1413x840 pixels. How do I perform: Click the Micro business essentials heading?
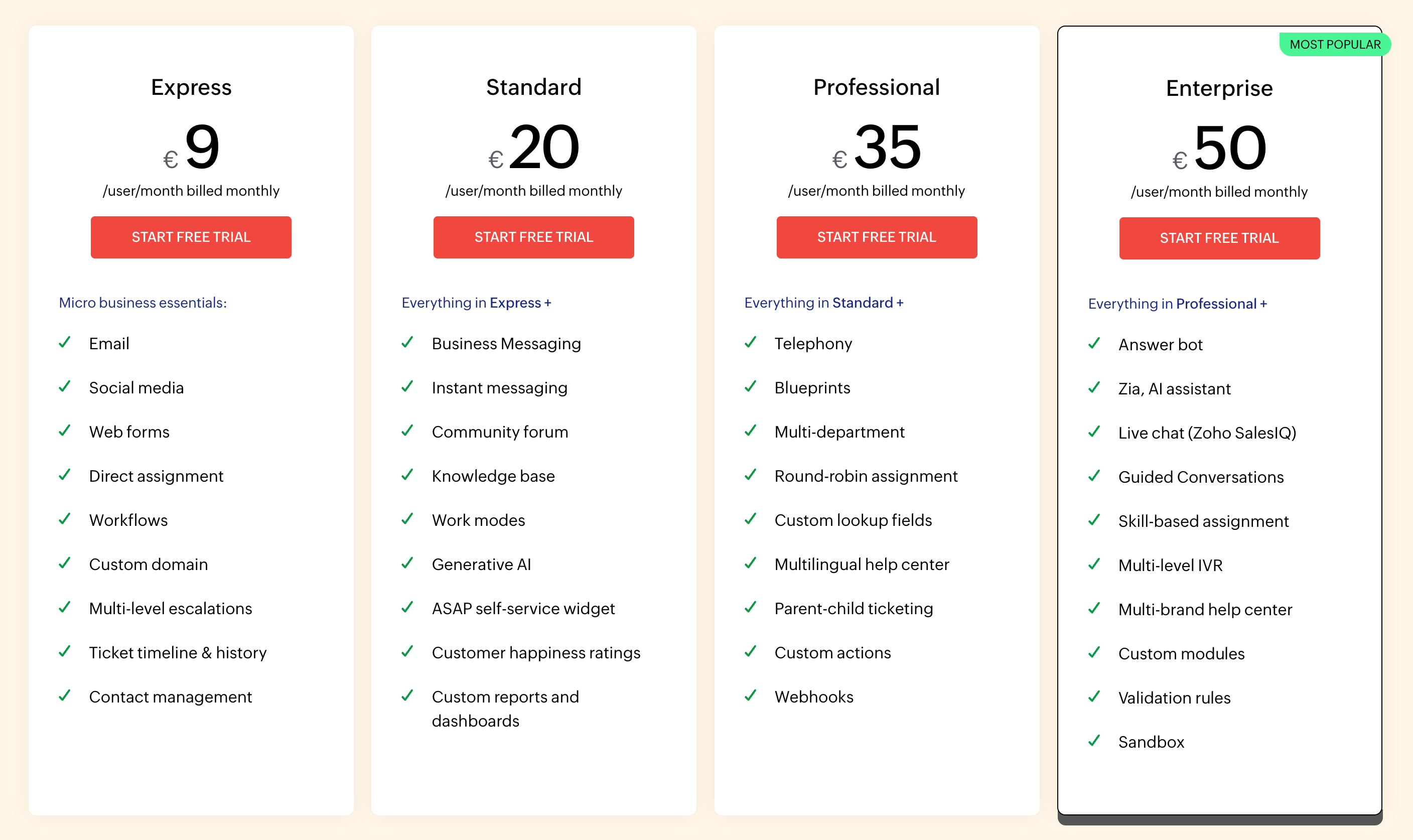(x=142, y=303)
